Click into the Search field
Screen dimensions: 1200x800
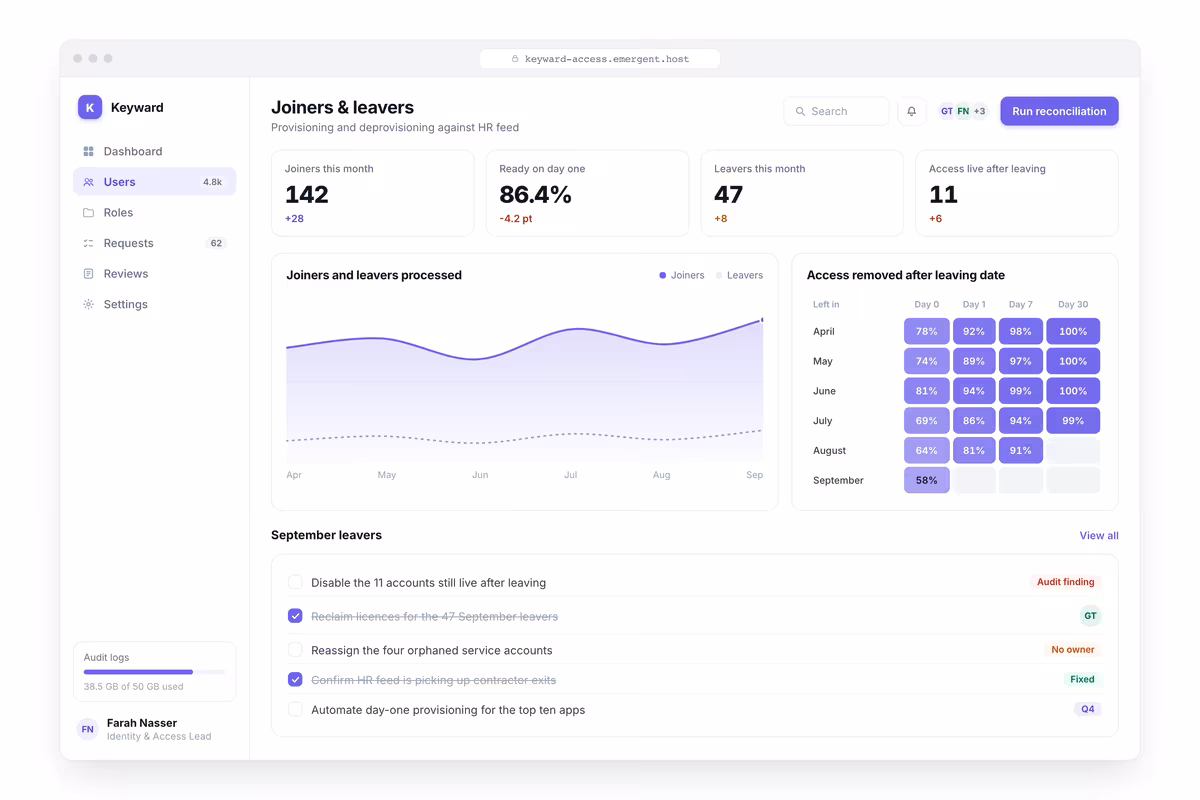point(836,111)
